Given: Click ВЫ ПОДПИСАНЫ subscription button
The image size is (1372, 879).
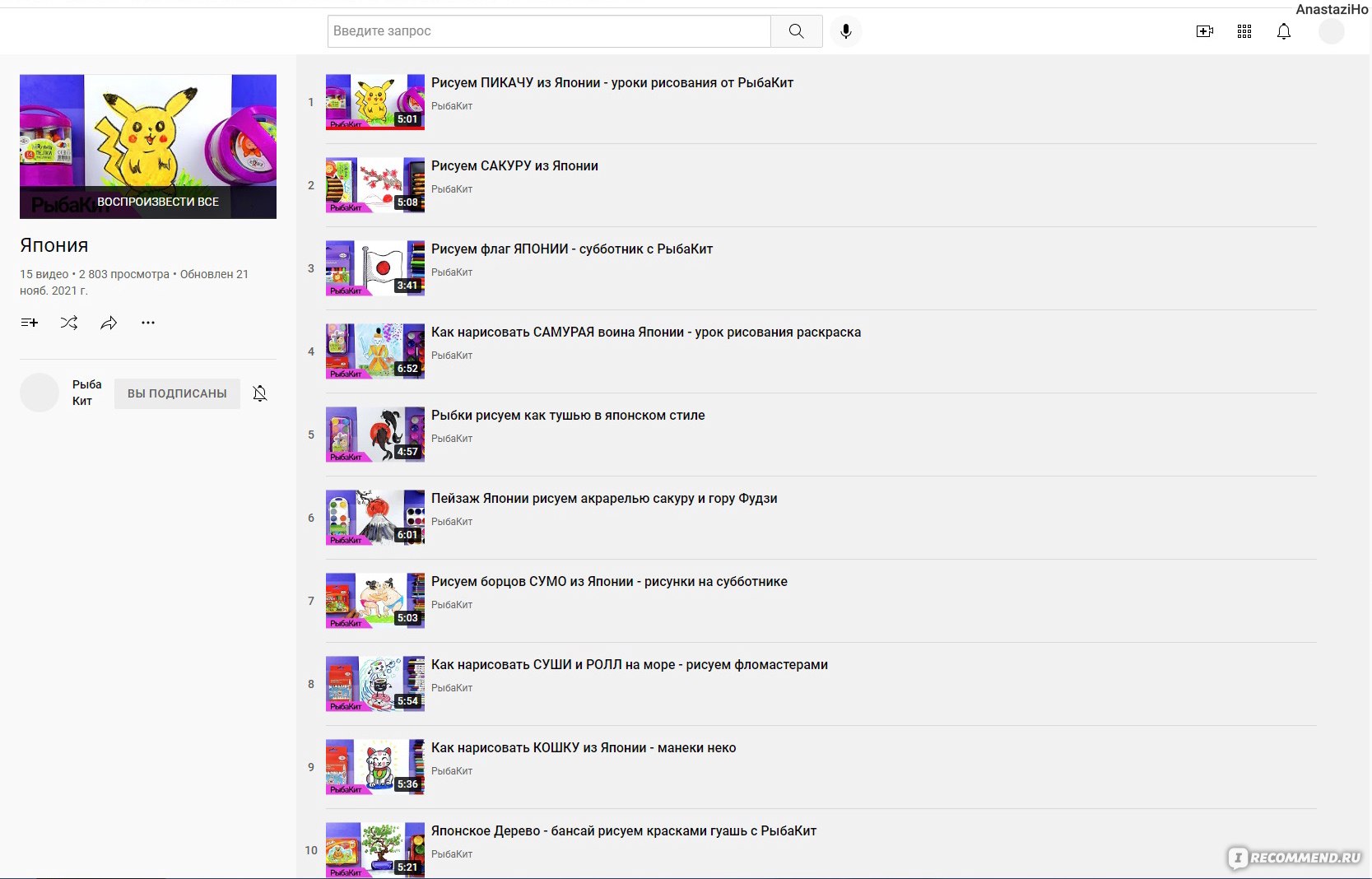Looking at the screenshot, I should tap(177, 393).
